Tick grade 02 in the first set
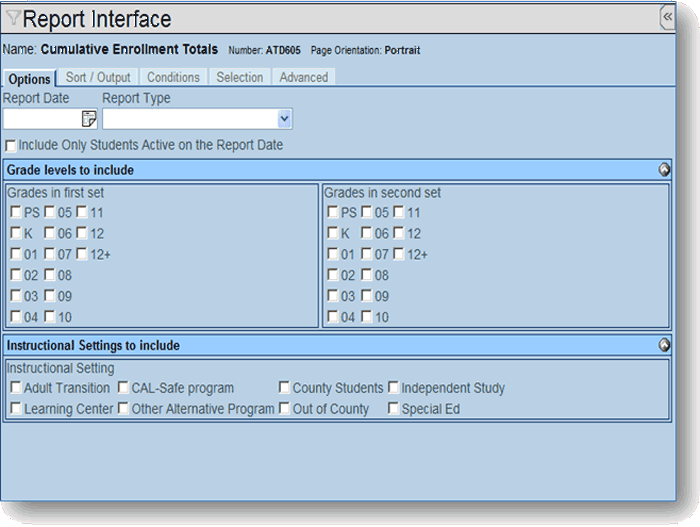Screen dimensions: 700x527 pos(16,275)
